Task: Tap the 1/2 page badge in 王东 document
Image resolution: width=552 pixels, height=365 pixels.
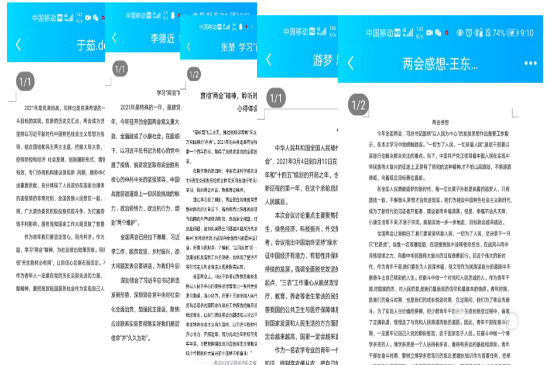Action: 358,105
